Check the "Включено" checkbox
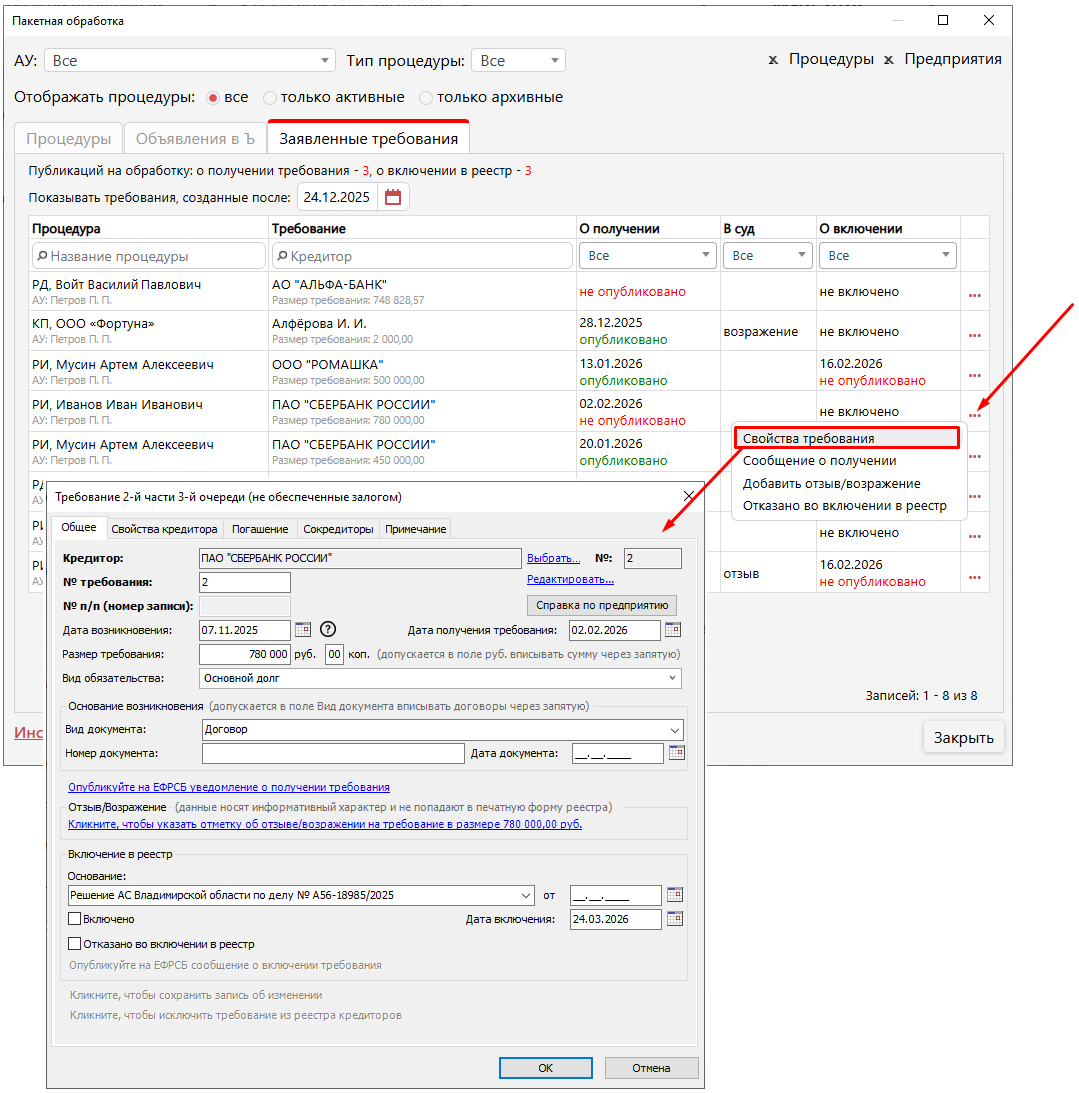This screenshot has height=1093, width=1079. [74, 919]
